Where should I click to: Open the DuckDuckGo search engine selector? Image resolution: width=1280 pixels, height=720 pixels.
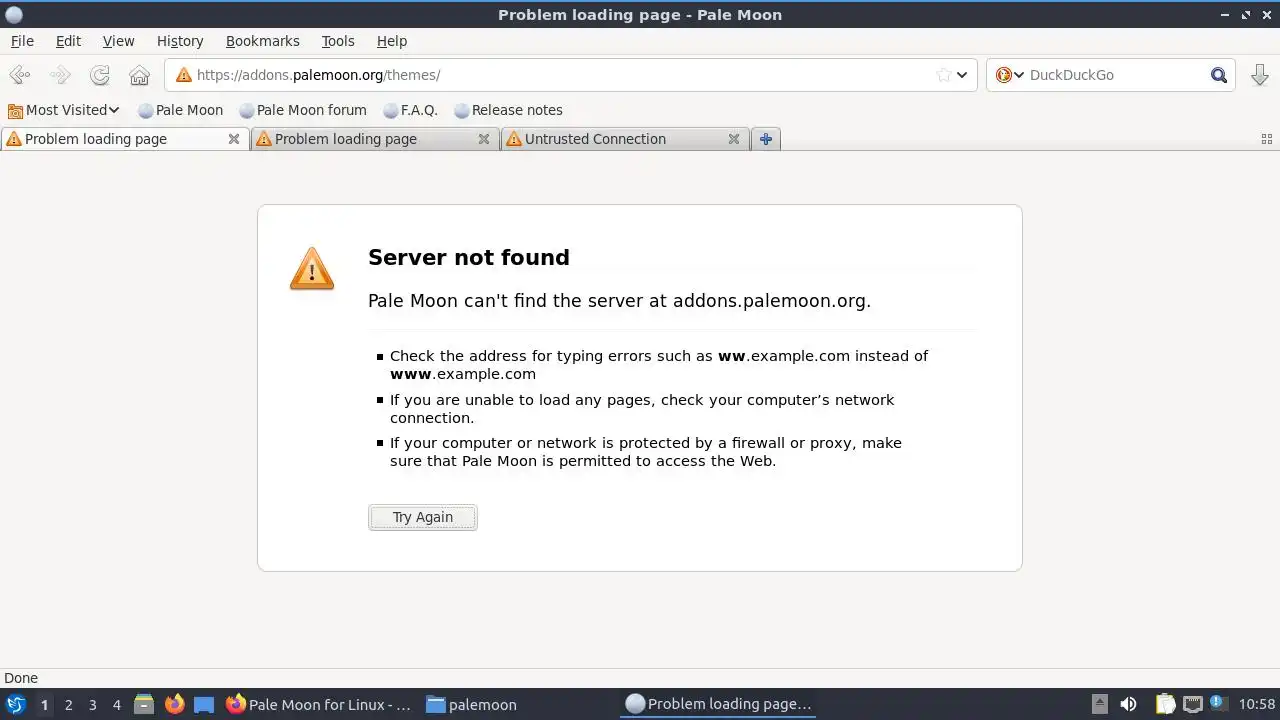pyautogui.click(x=1009, y=75)
